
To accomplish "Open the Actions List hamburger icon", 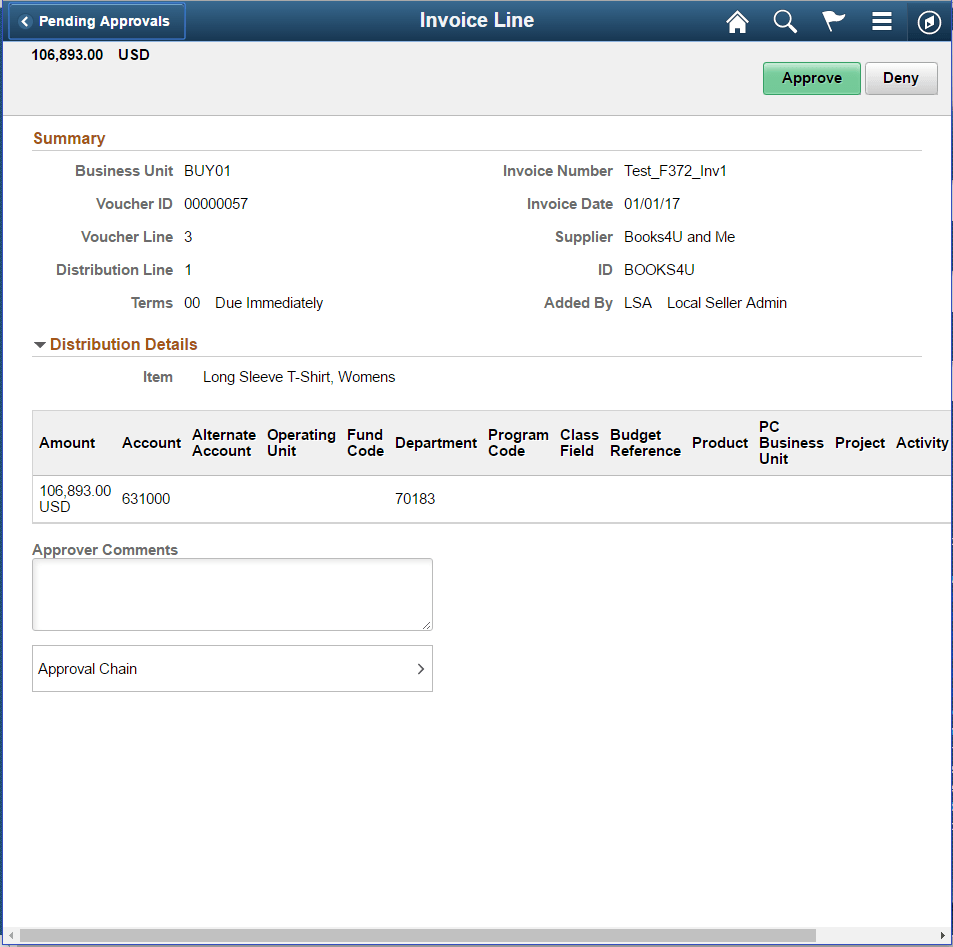I will click(881, 21).
